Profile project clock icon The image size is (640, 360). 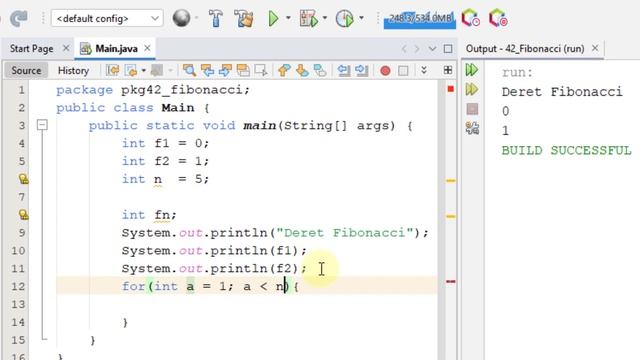(344, 18)
